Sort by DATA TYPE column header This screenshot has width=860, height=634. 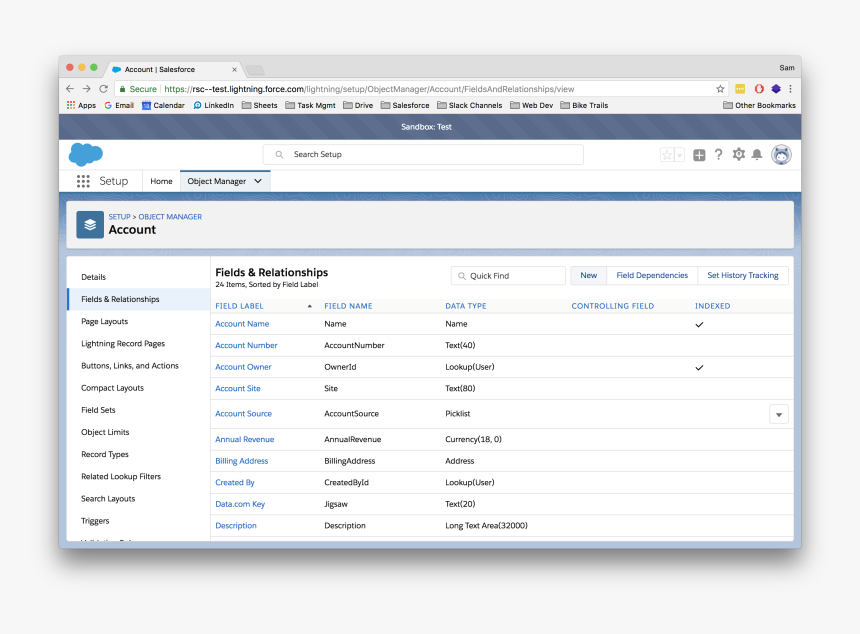tap(466, 306)
